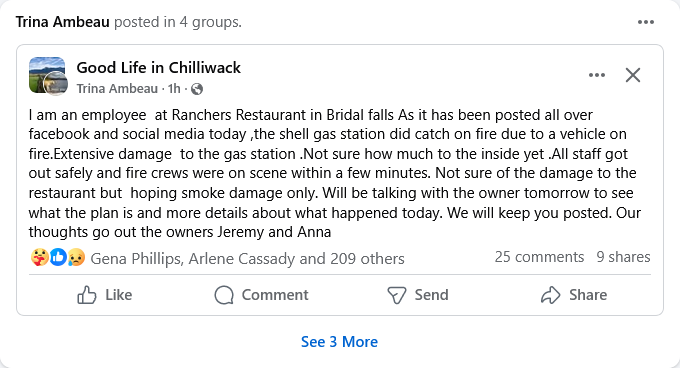Screen dimensions: 680x368
Task: View the 9 shares list
Action: pyautogui.click(x=623, y=257)
